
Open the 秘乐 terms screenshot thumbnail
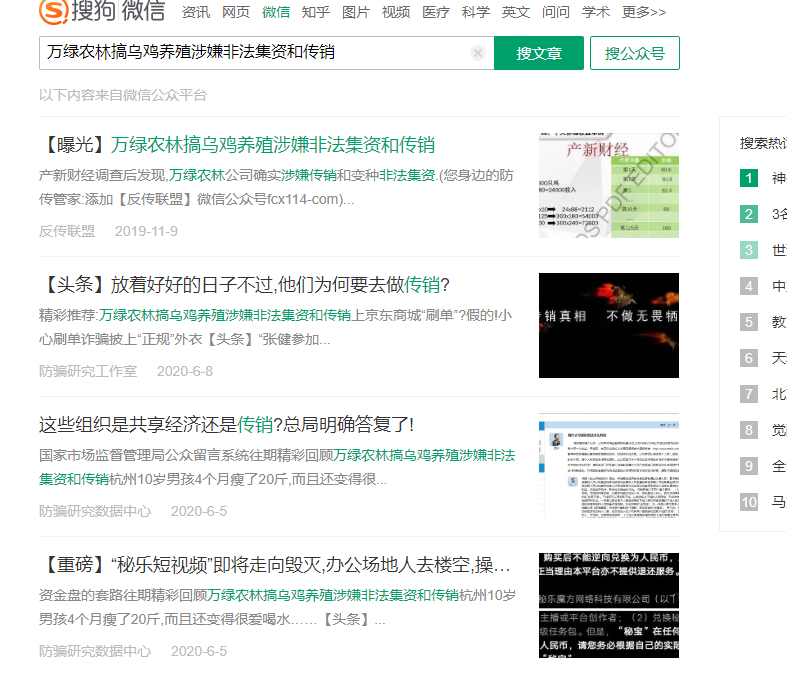point(609,605)
